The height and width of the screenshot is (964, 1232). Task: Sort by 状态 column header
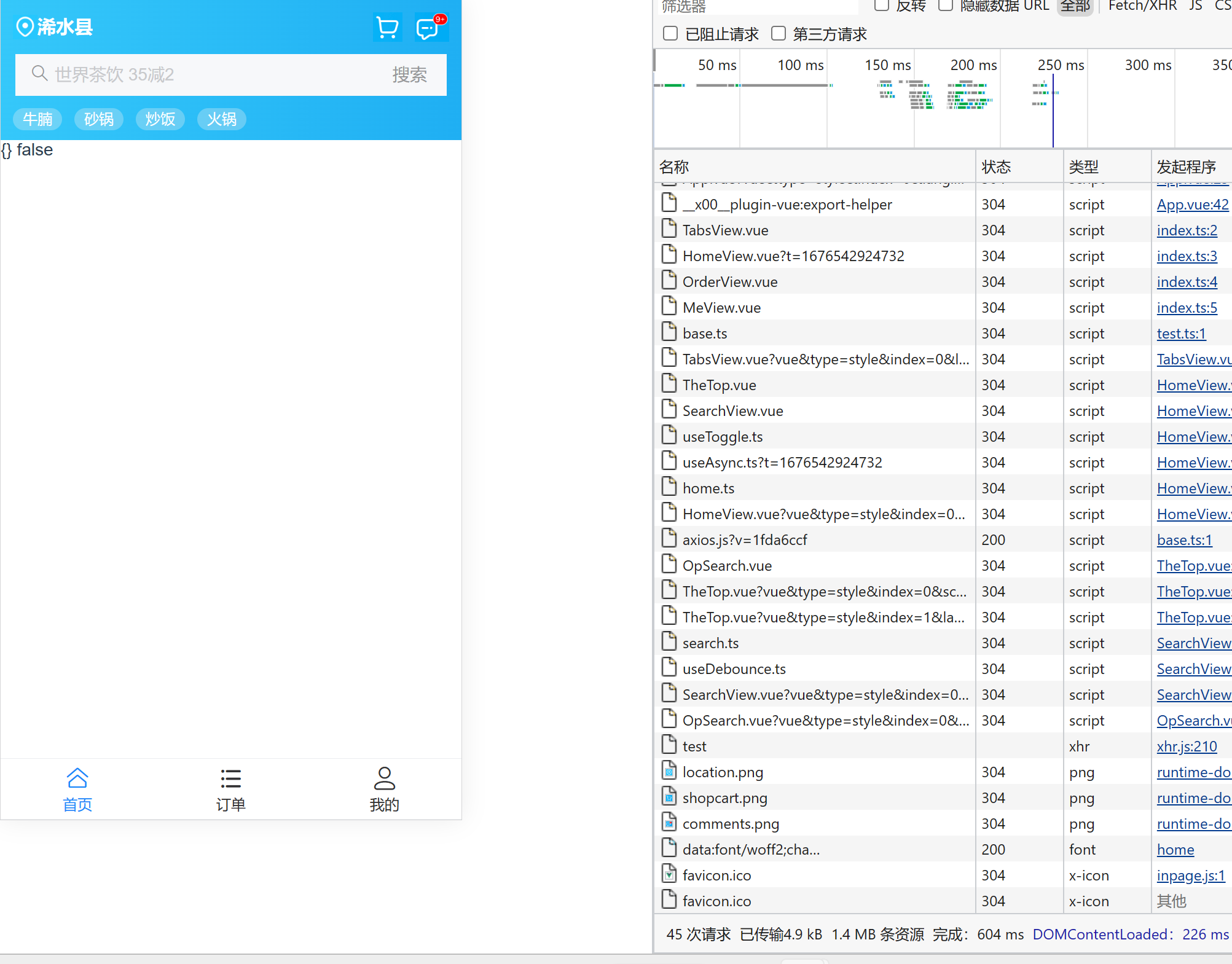pyautogui.click(x=1019, y=167)
